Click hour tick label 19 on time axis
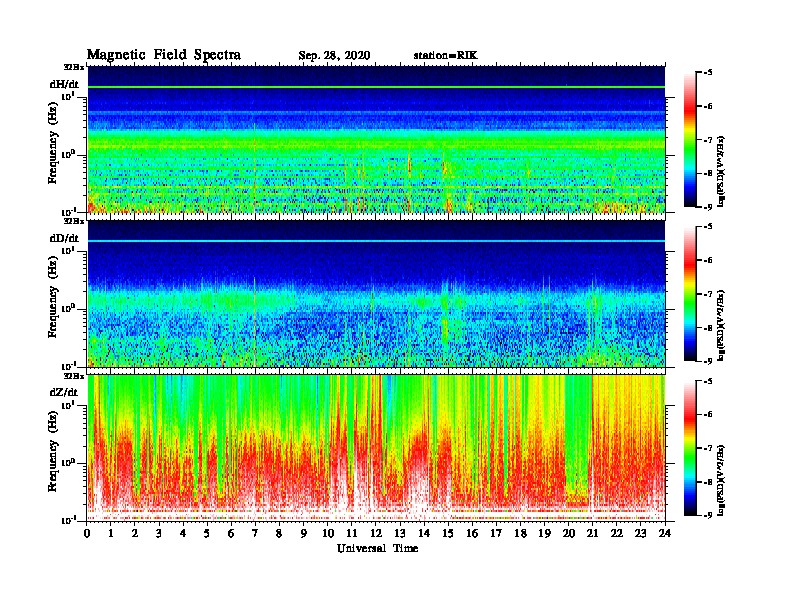Screen dimensions: 792x612 (x=544, y=533)
